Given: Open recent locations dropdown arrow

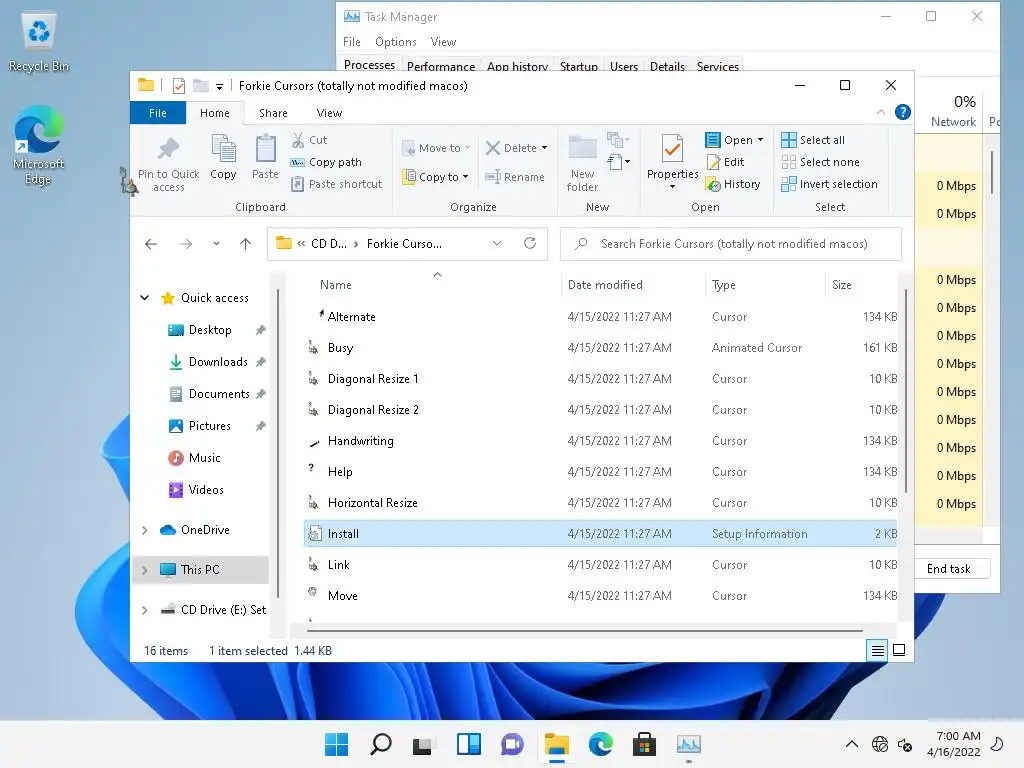Looking at the screenshot, I should tap(216, 244).
